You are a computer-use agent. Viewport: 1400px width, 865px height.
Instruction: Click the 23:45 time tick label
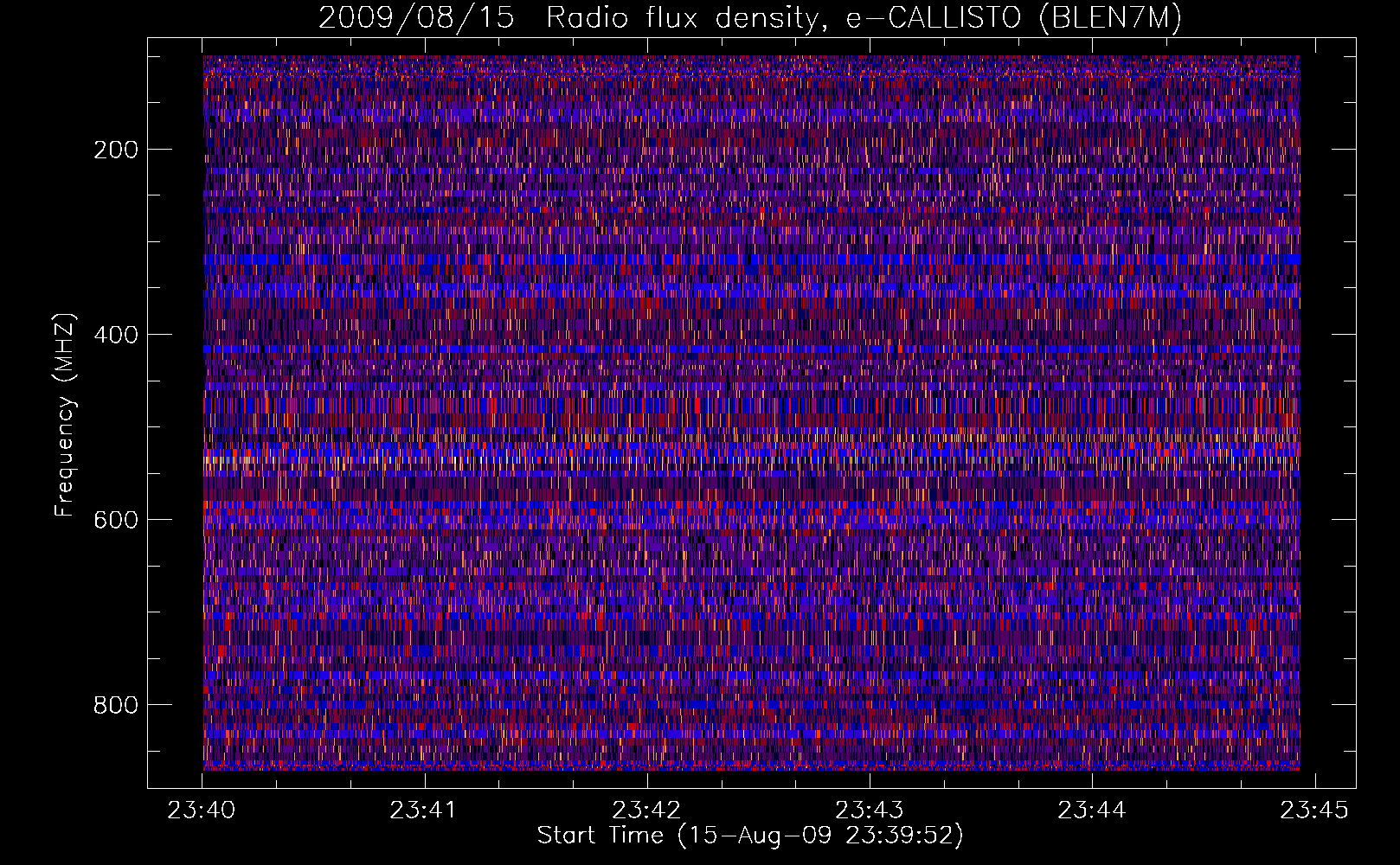pos(1314,810)
